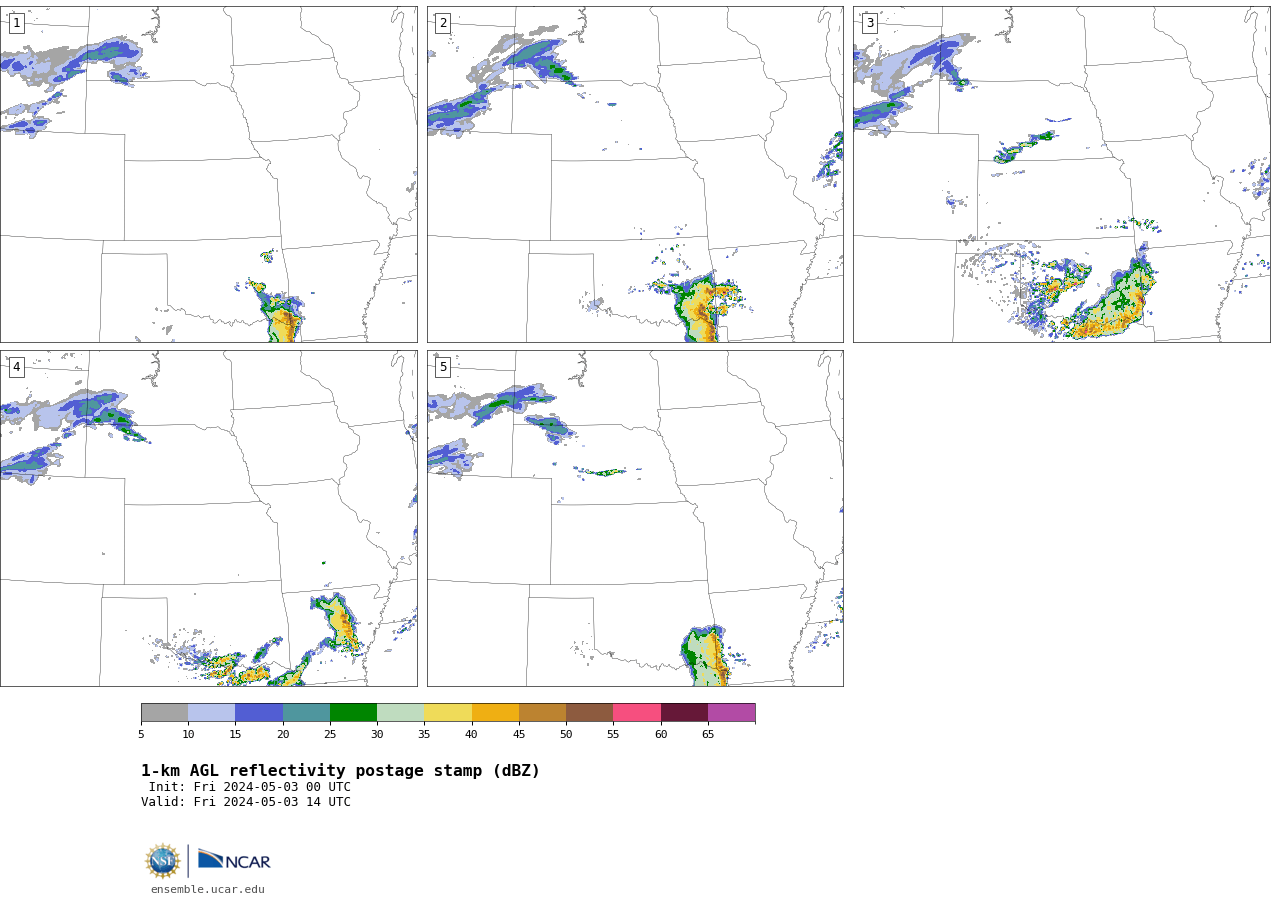Screen dimensions: 1280x901
Task: Click the purple 65+ dBZ swatch
Action: [x=732, y=713]
